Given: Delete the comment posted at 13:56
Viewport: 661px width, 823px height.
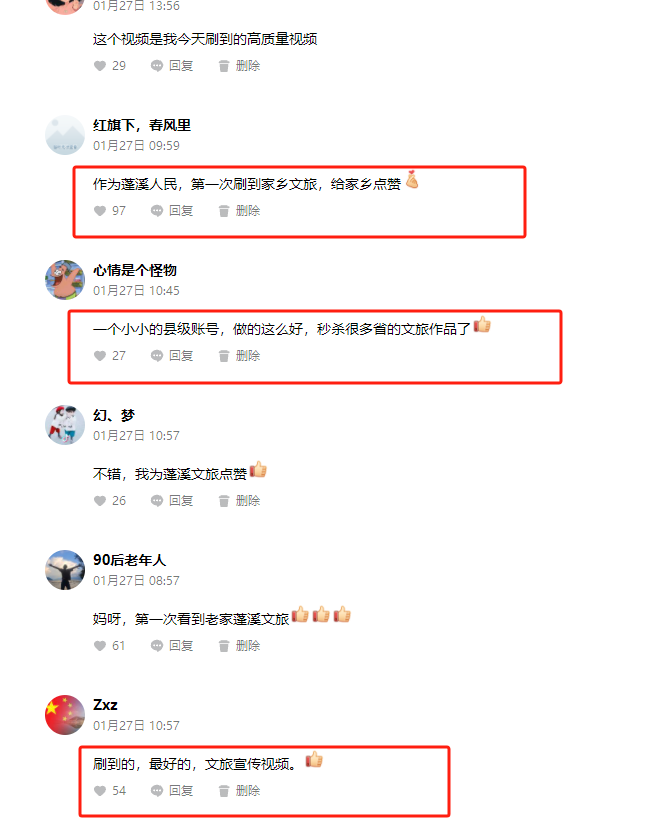Looking at the screenshot, I should tap(239, 66).
